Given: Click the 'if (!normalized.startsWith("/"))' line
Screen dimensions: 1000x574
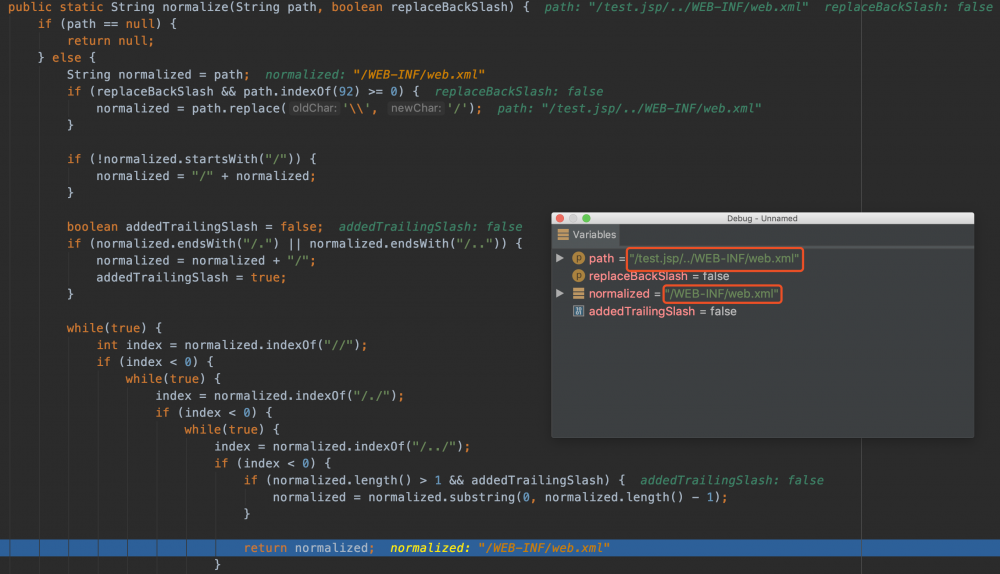Looking at the screenshot, I should [192, 159].
